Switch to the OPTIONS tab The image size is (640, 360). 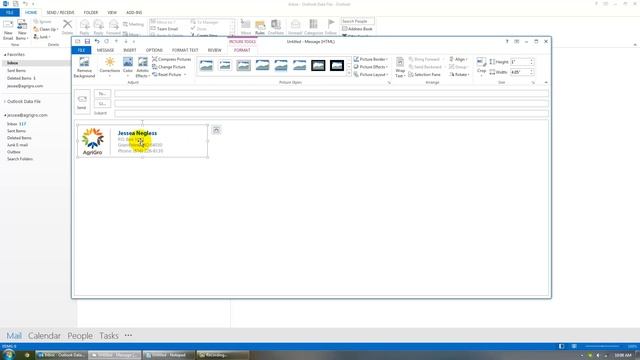(154, 50)
